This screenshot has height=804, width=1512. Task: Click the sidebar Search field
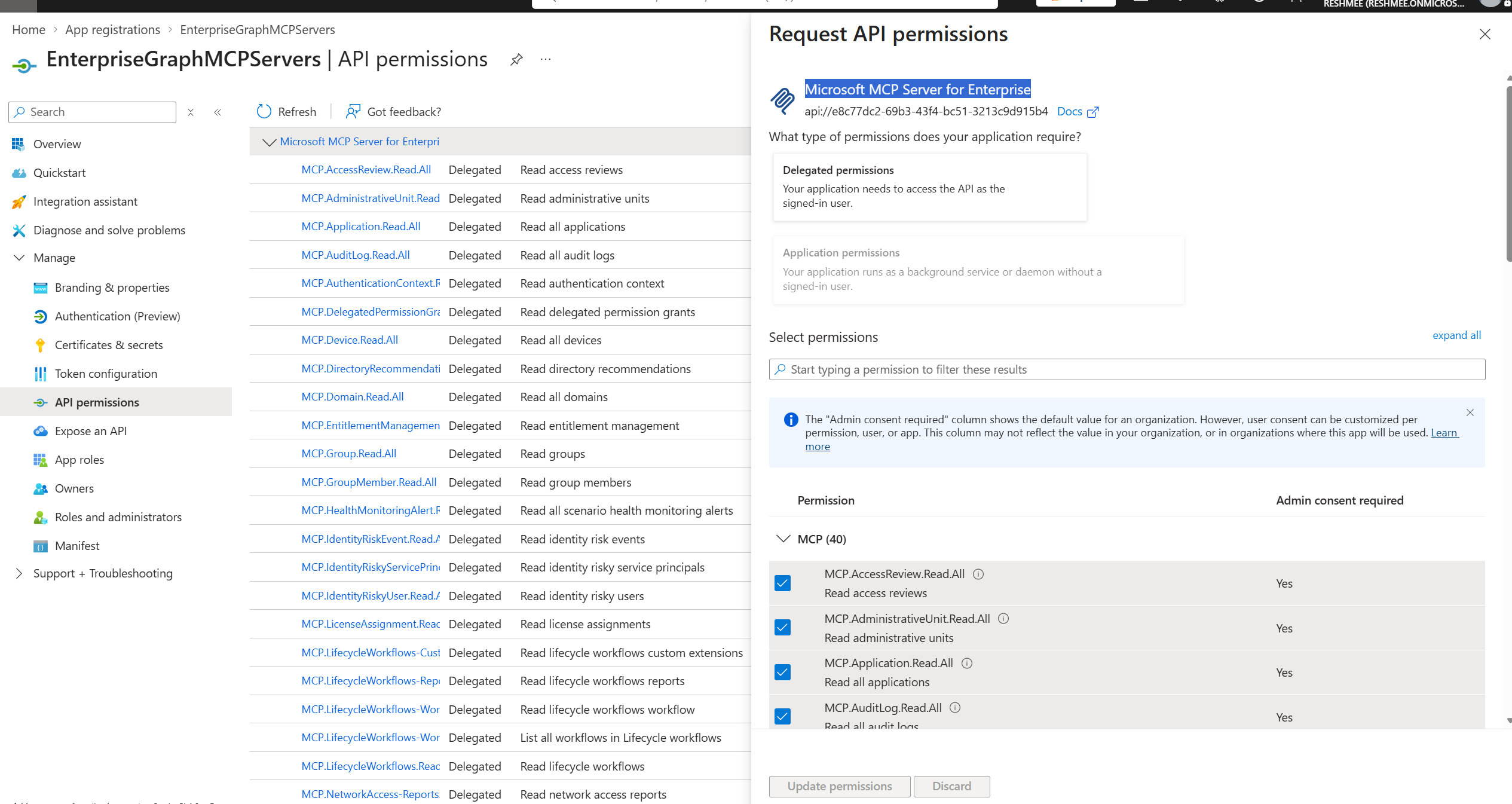pyautogui.click(x=93, y=112)
